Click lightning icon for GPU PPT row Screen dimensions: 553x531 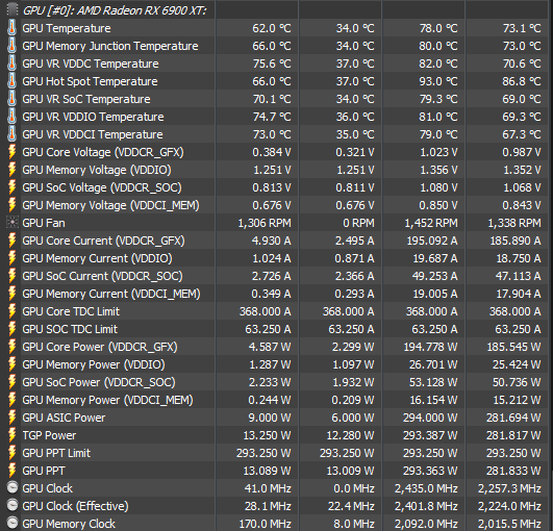[12, 470]
